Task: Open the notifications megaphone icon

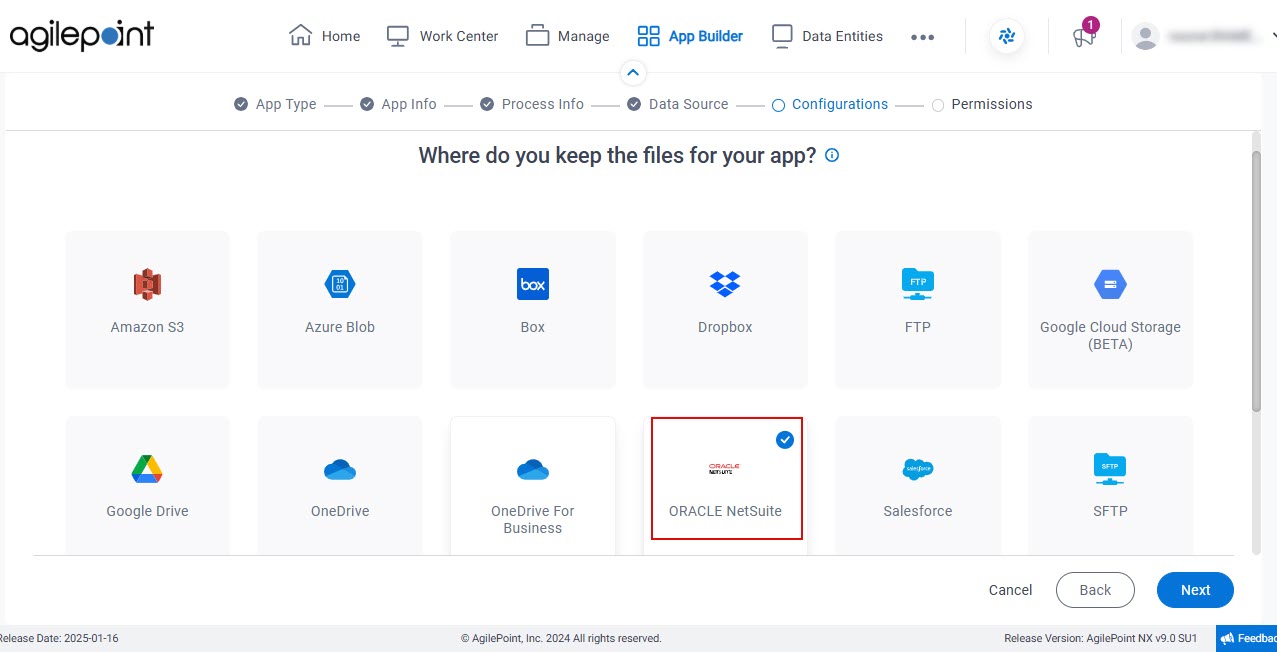Action: pyautogui.click(x=1084, y=37)
